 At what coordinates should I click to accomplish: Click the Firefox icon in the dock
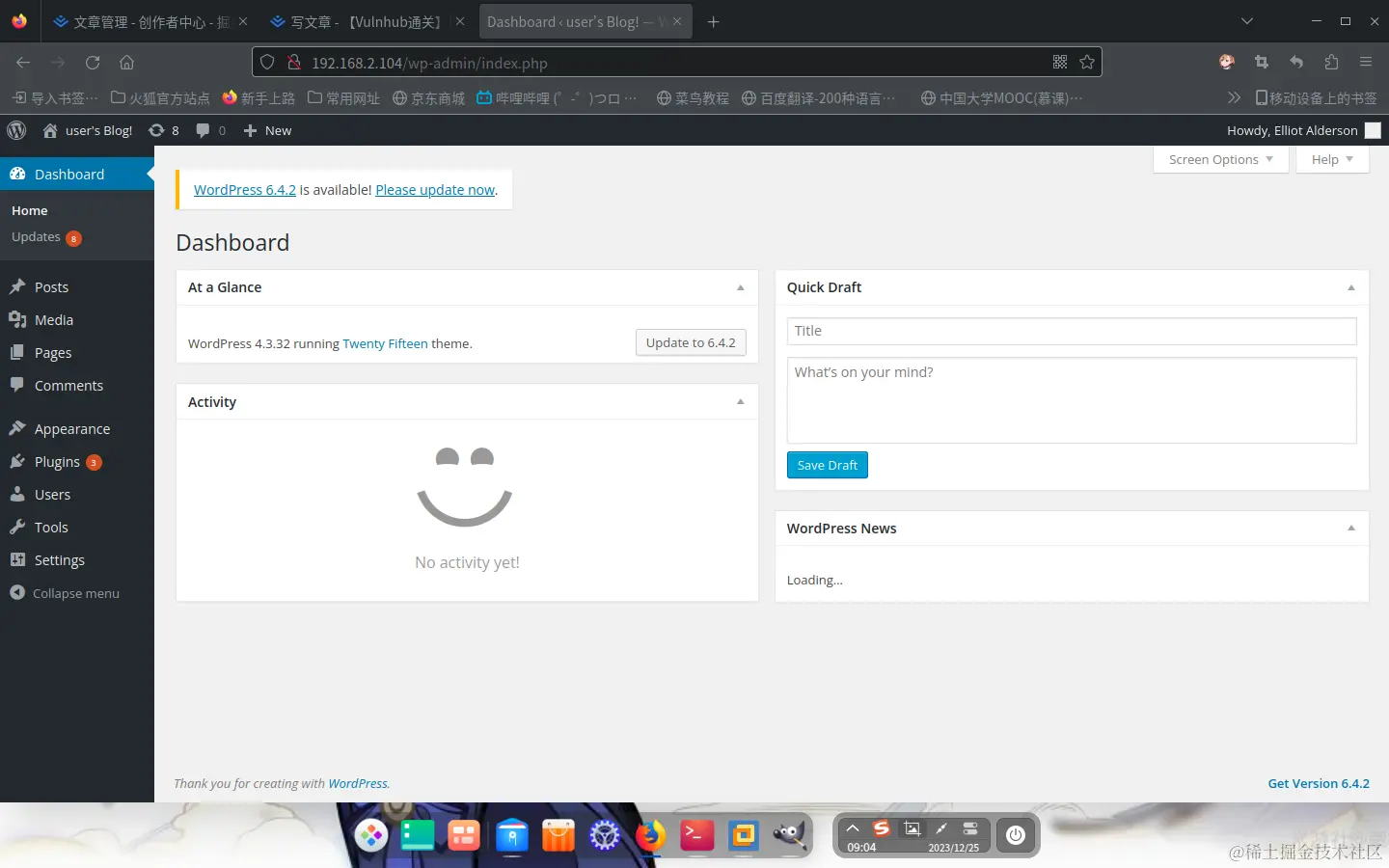(651, 835)
